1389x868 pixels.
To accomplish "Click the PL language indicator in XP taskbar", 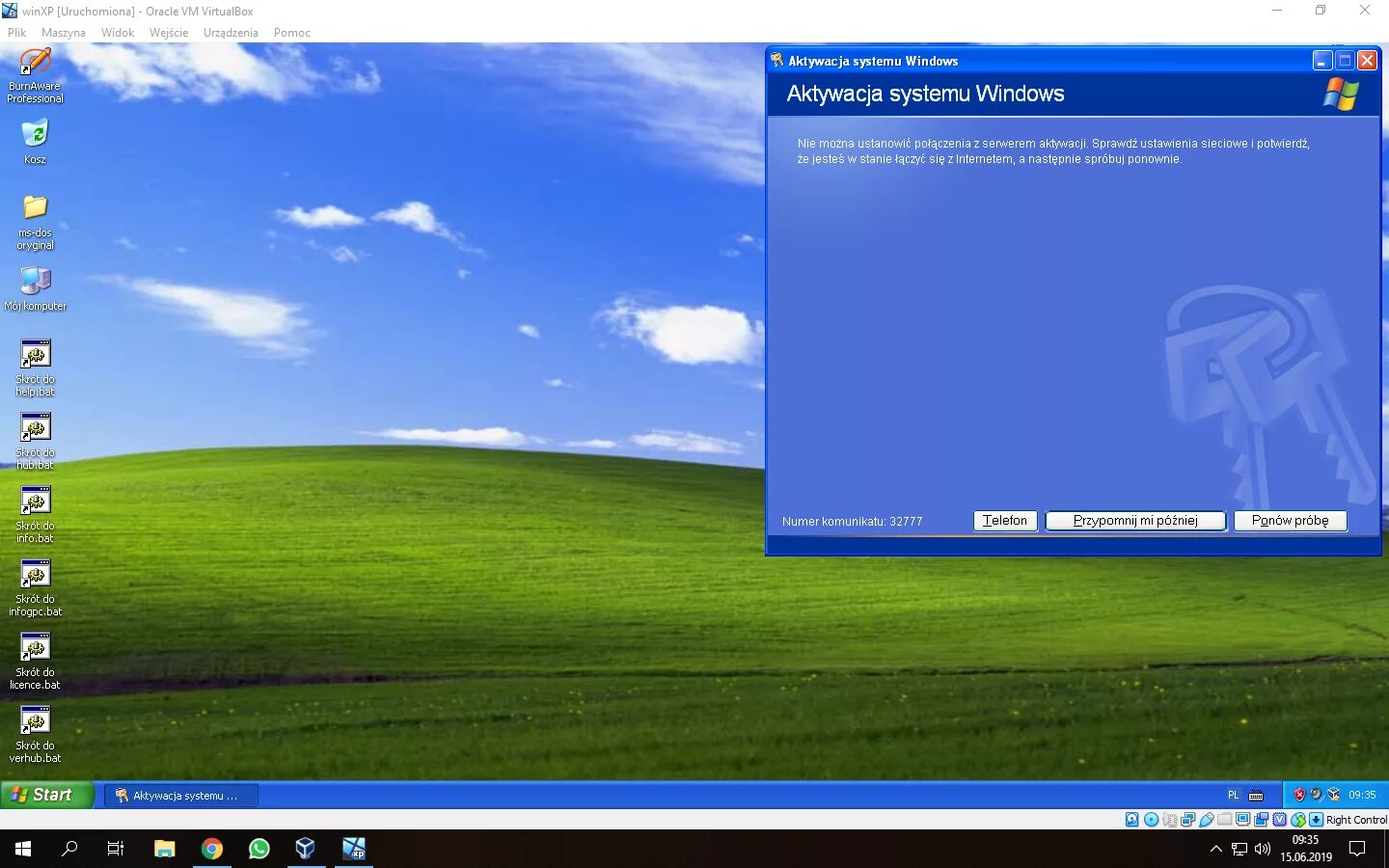I will point(1234,795).
